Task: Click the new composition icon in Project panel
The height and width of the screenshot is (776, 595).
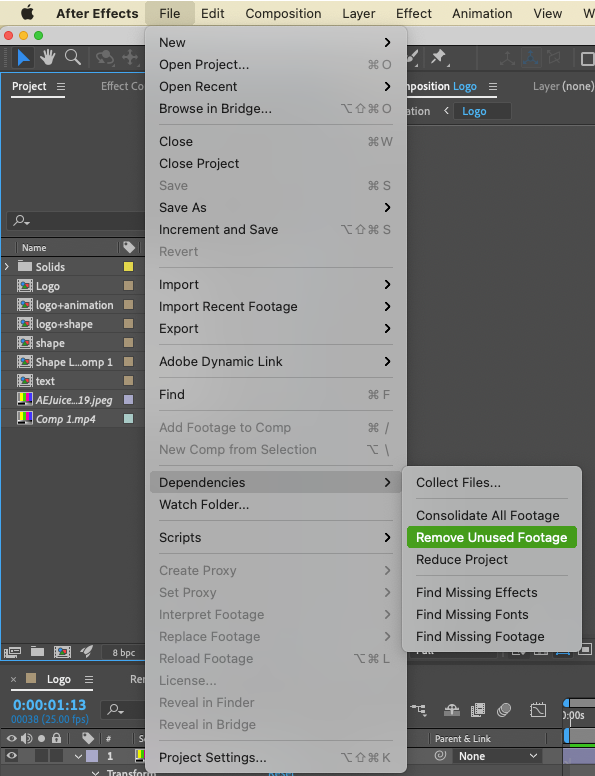Action: click(62, 652)
